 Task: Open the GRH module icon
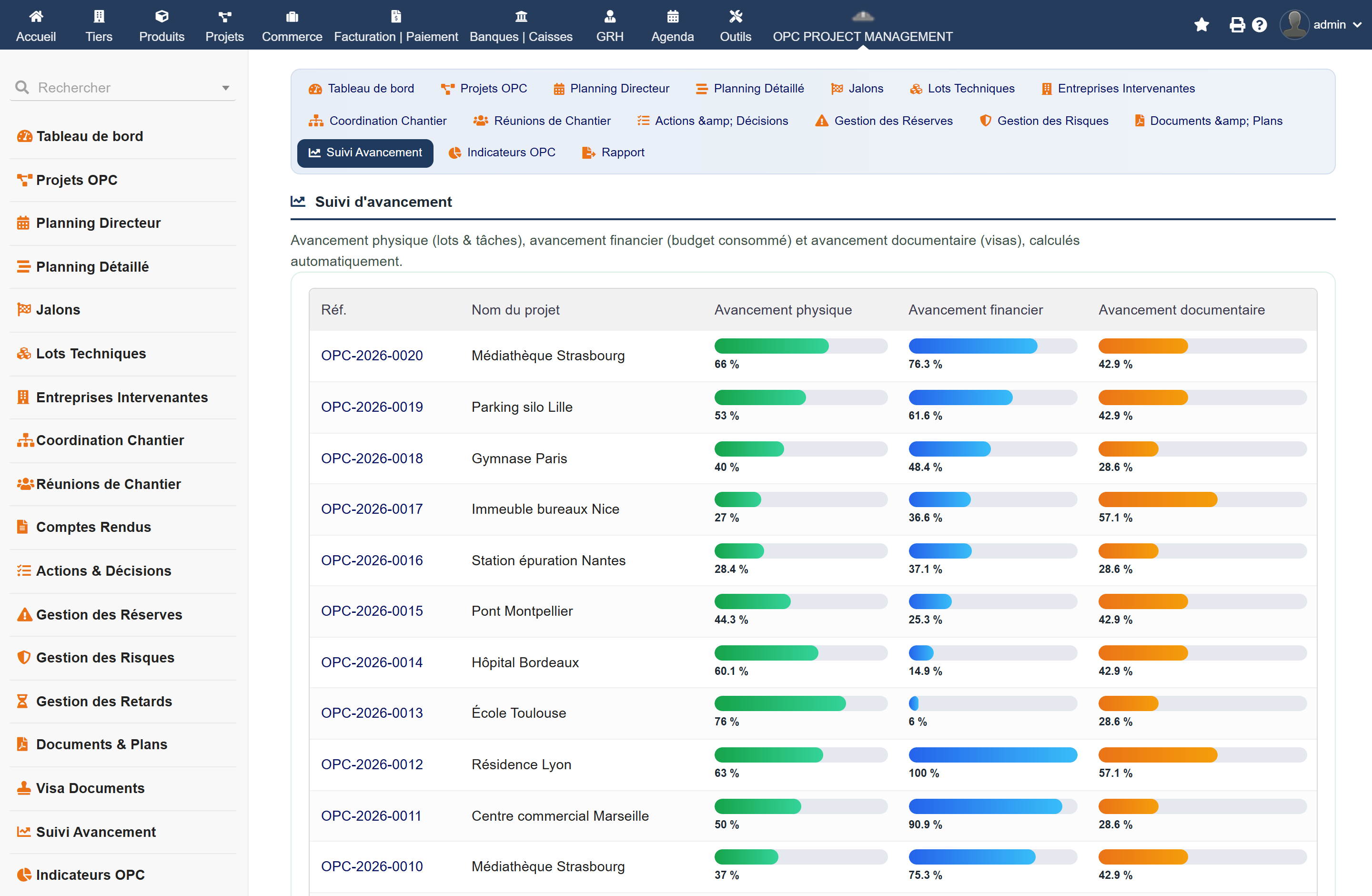click(610, 16)
